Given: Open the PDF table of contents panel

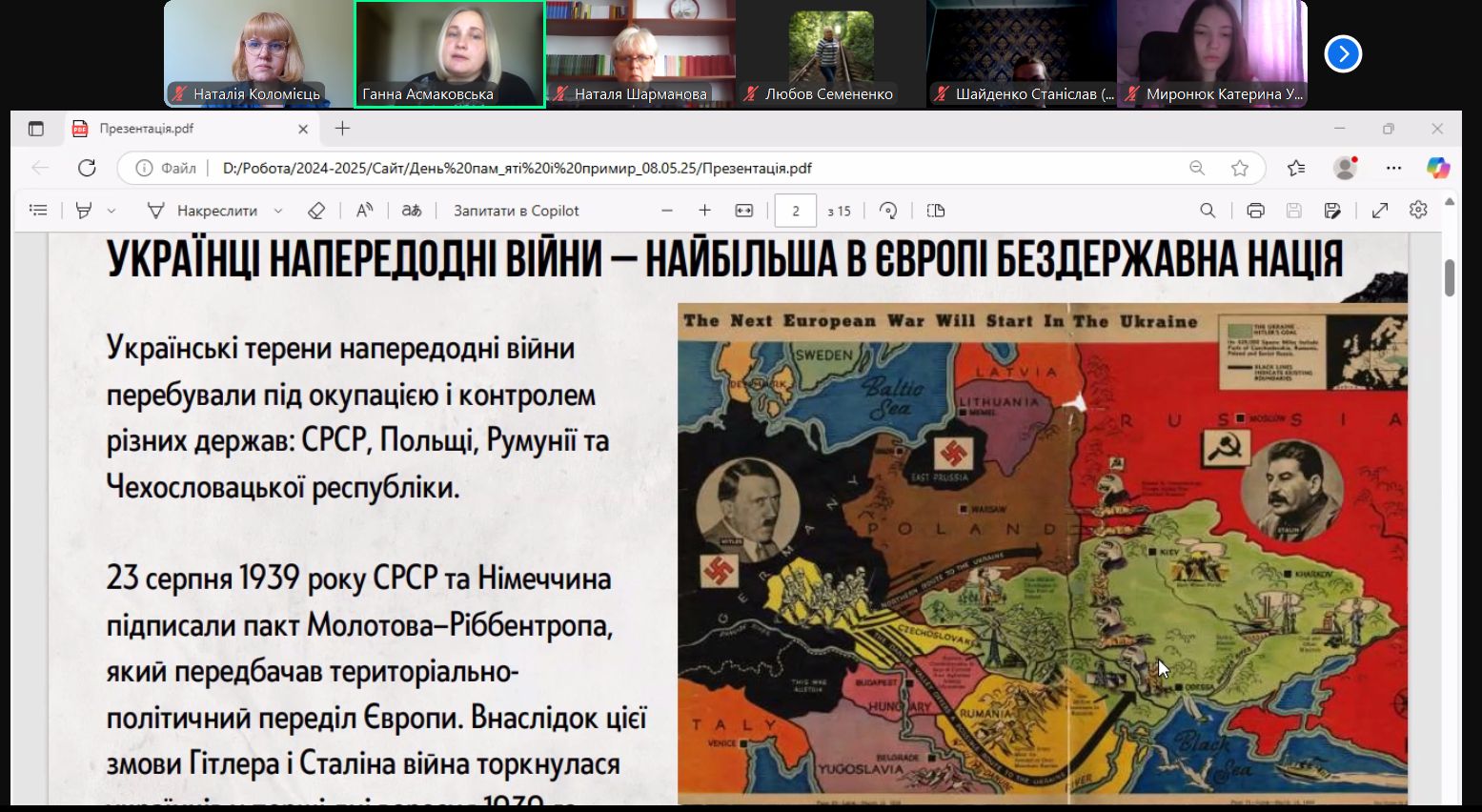Looking at the screenshot, I should click(38, 211).
